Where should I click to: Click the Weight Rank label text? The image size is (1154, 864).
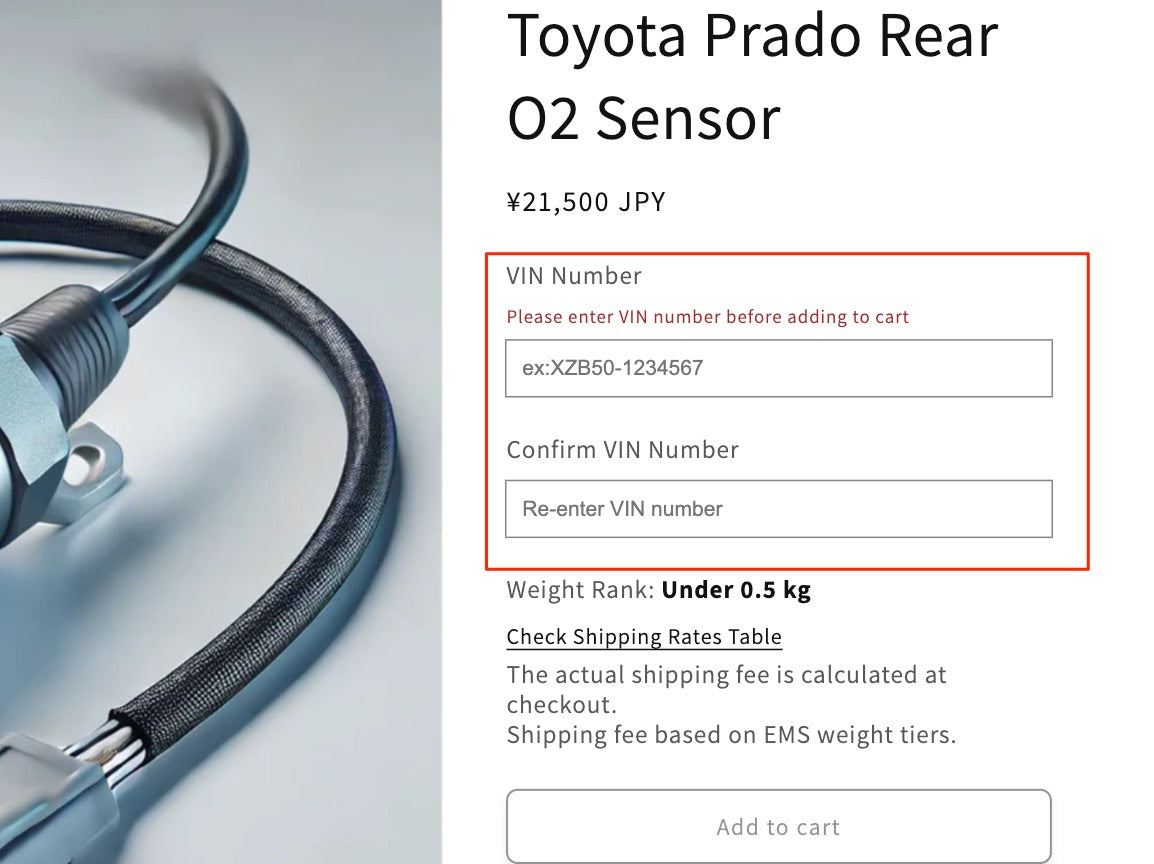pos(580,590)
